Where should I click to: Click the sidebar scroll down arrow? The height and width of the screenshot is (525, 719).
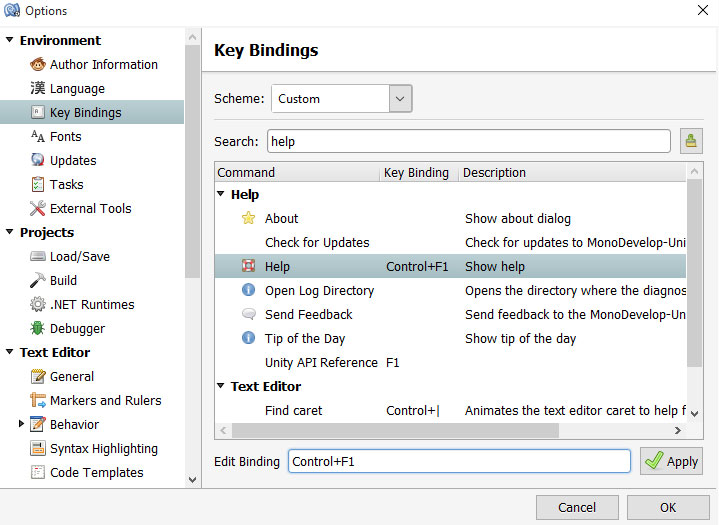coord(193,480)
